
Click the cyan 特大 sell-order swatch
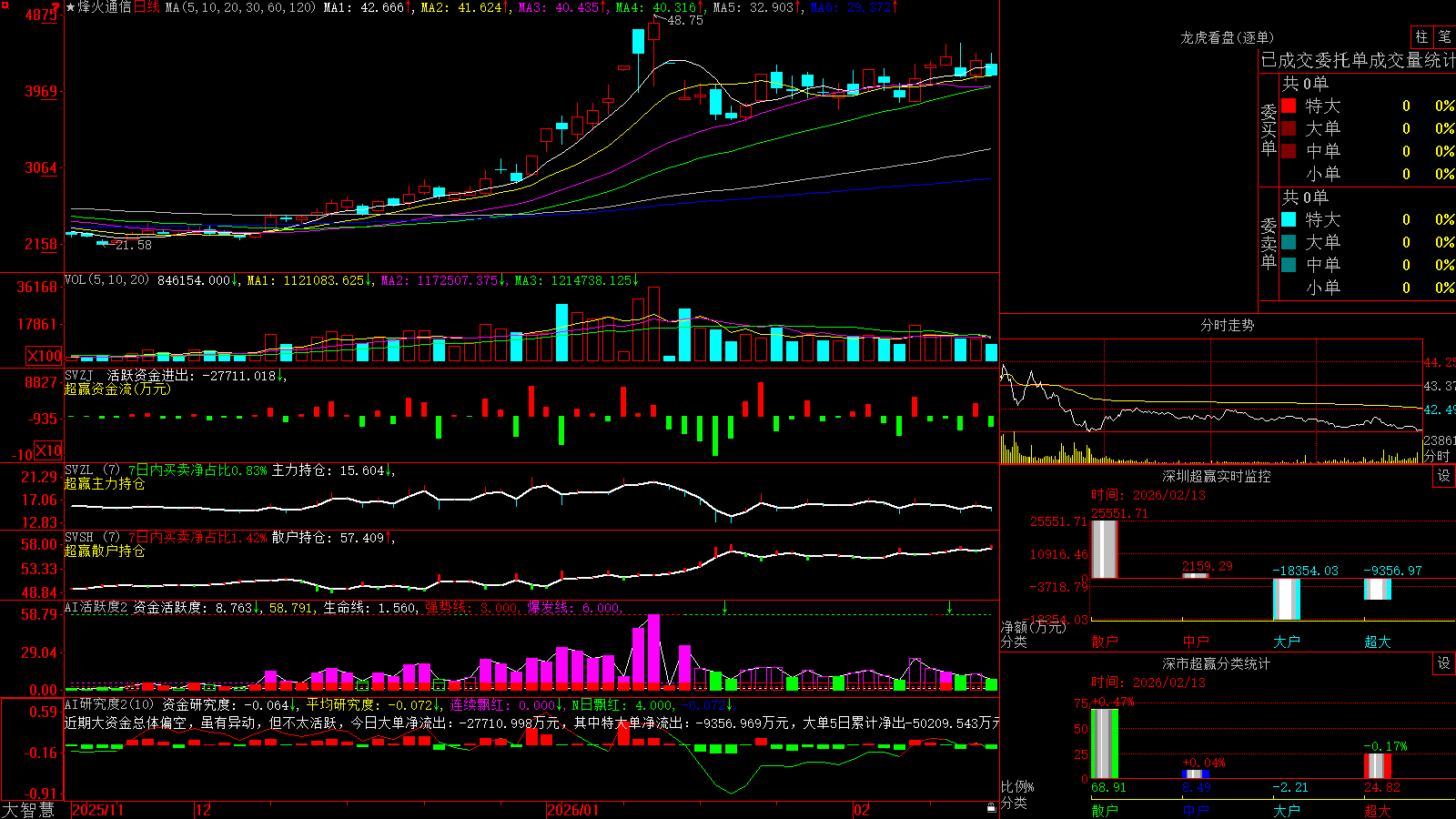tap(1289, 219)
